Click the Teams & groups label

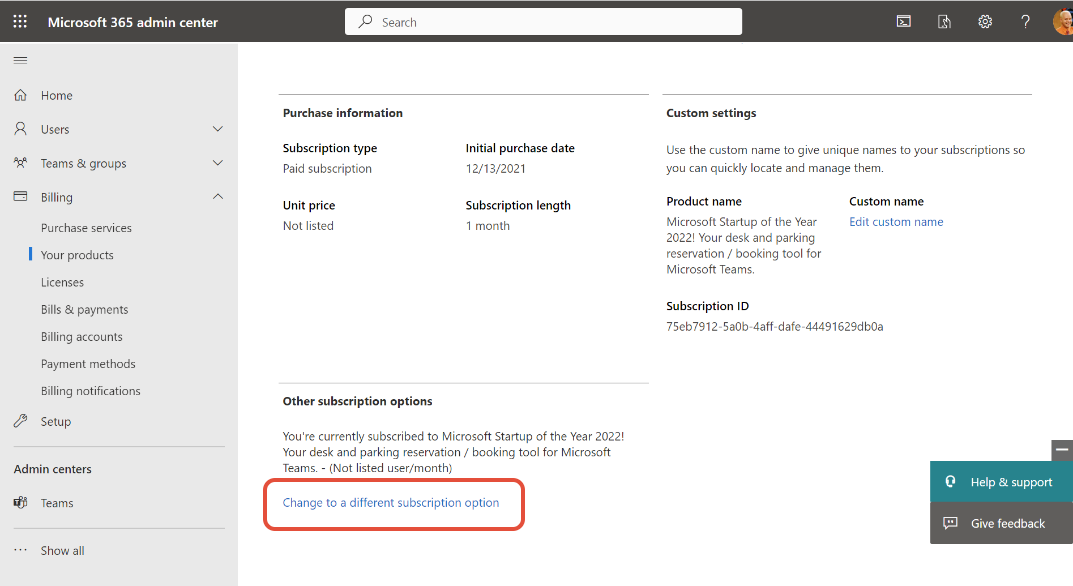click(83, 164)
